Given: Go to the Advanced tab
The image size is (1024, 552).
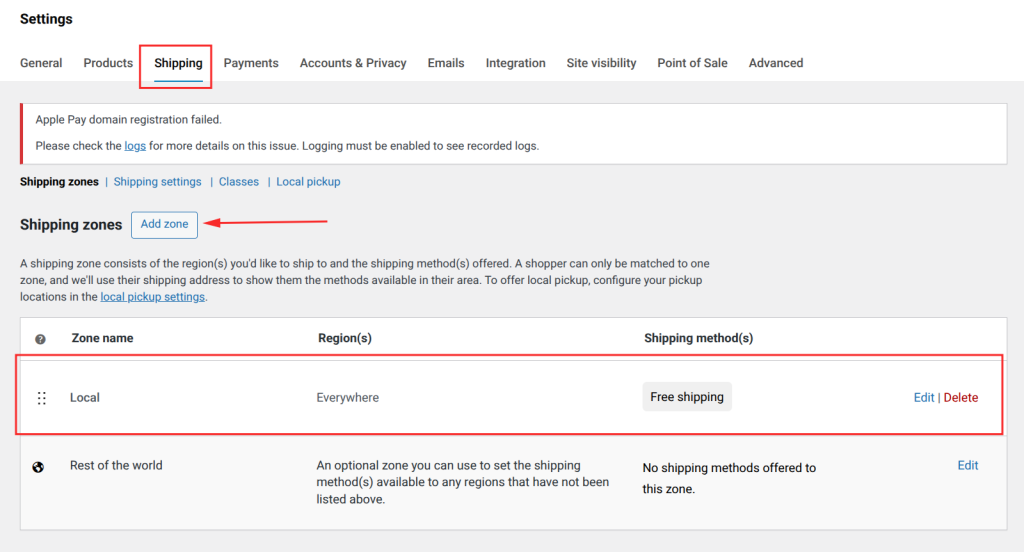Looking at the screenshot, I should point(776,63).
